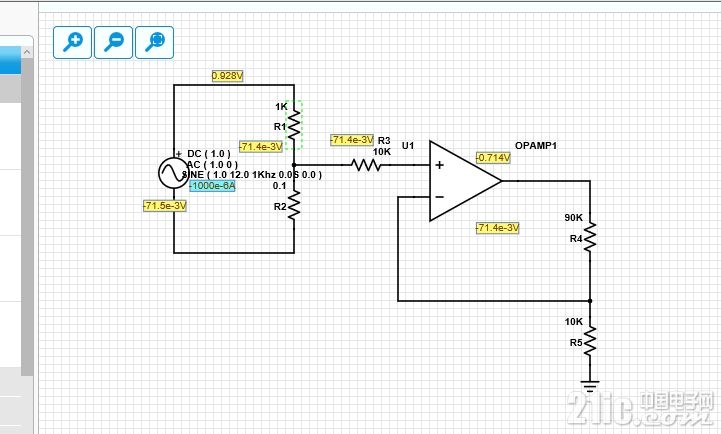Click the opamp inverting minus input
721x434 pixels.
439,197
